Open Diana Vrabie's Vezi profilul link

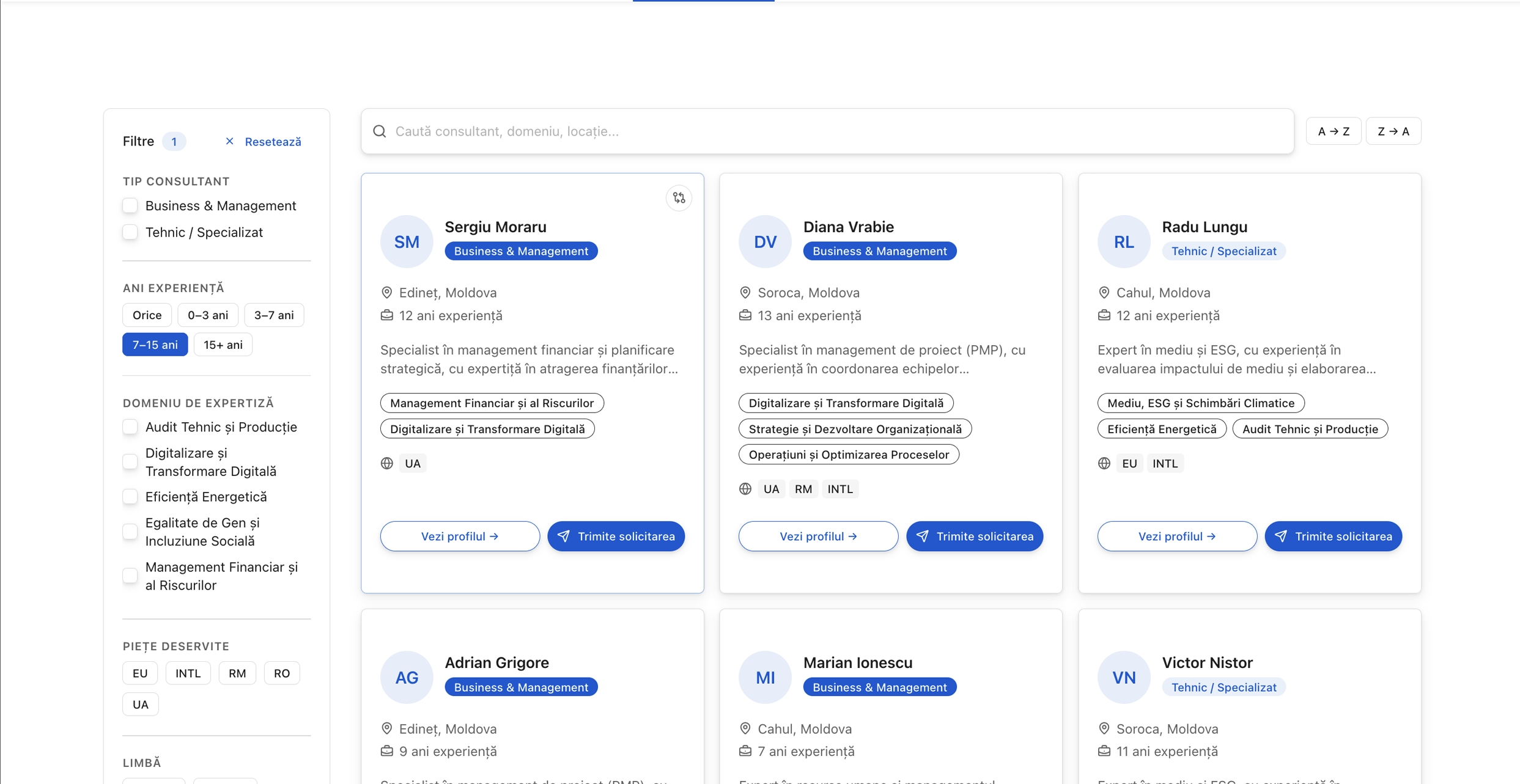click(817, 536)
